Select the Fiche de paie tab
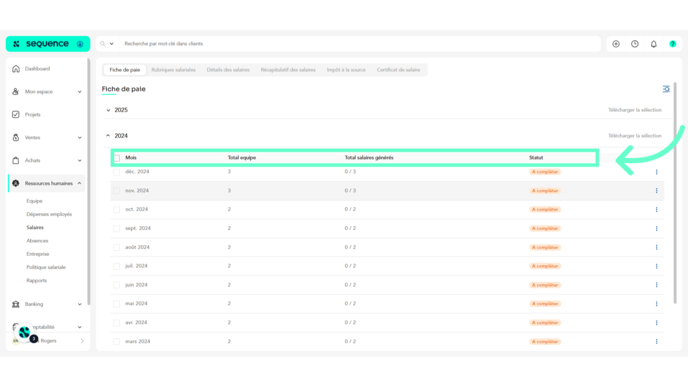This screenshot has width=688, height=387. [125, 70]
